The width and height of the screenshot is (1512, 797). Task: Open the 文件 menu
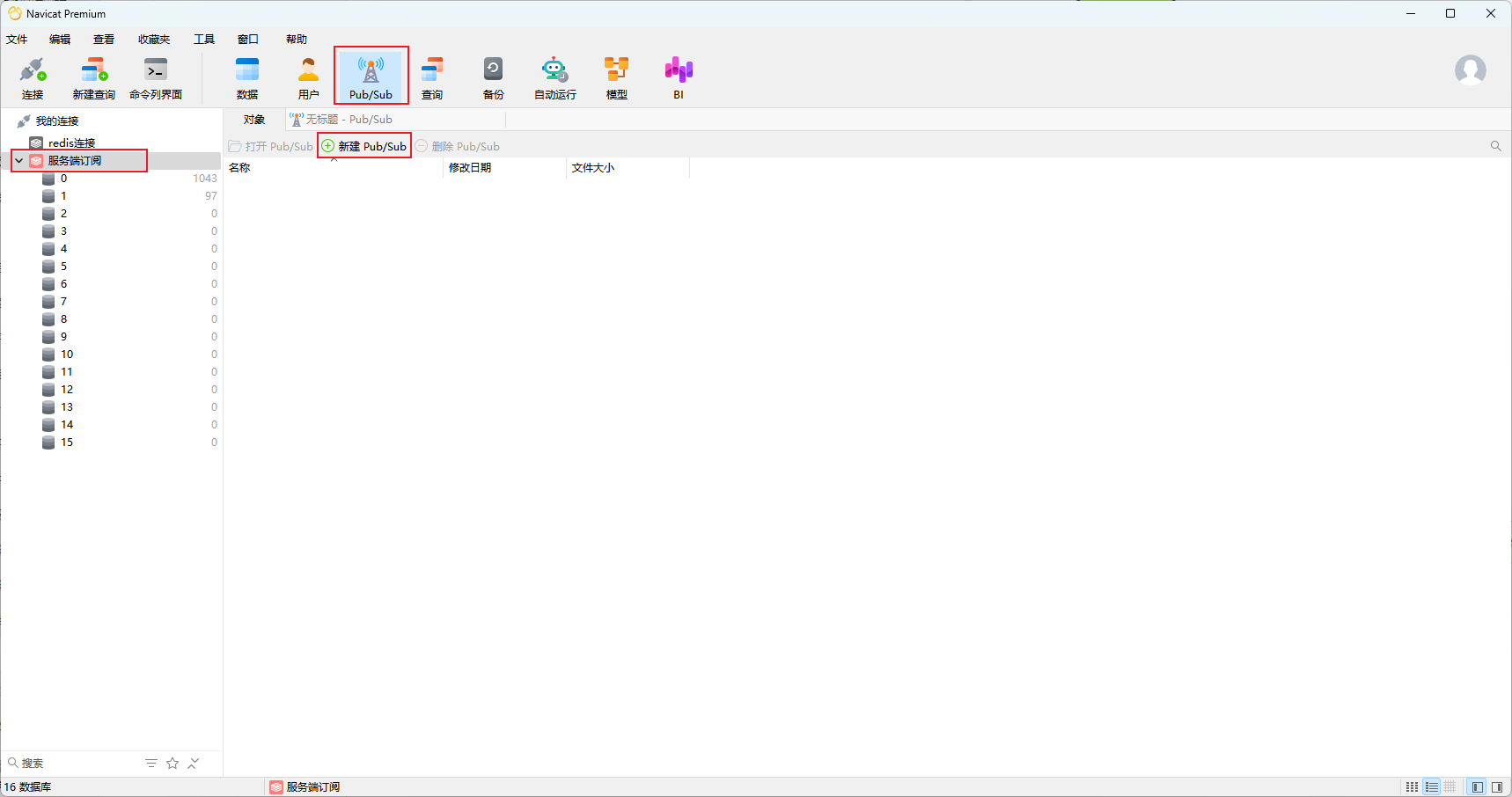click(17, 40)
